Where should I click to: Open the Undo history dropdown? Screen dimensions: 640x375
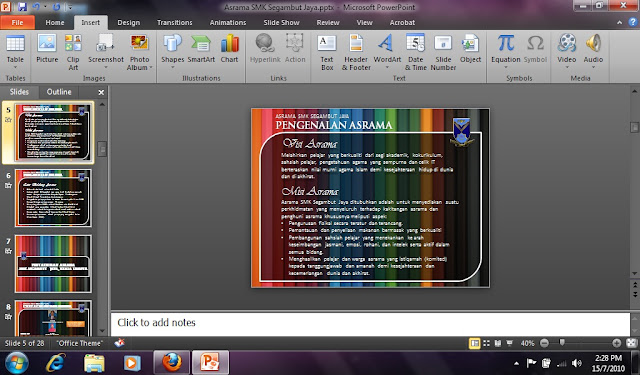coord(45,7)
